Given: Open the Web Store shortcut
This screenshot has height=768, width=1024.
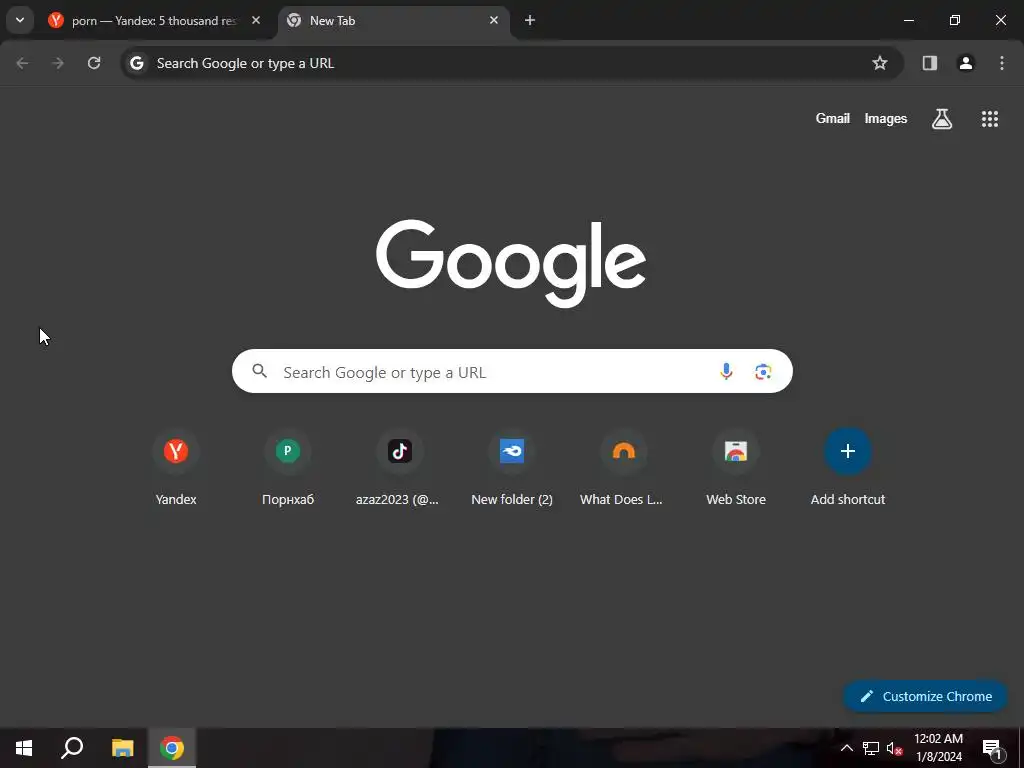Looking at the screenshot, I should pos(736,466).
